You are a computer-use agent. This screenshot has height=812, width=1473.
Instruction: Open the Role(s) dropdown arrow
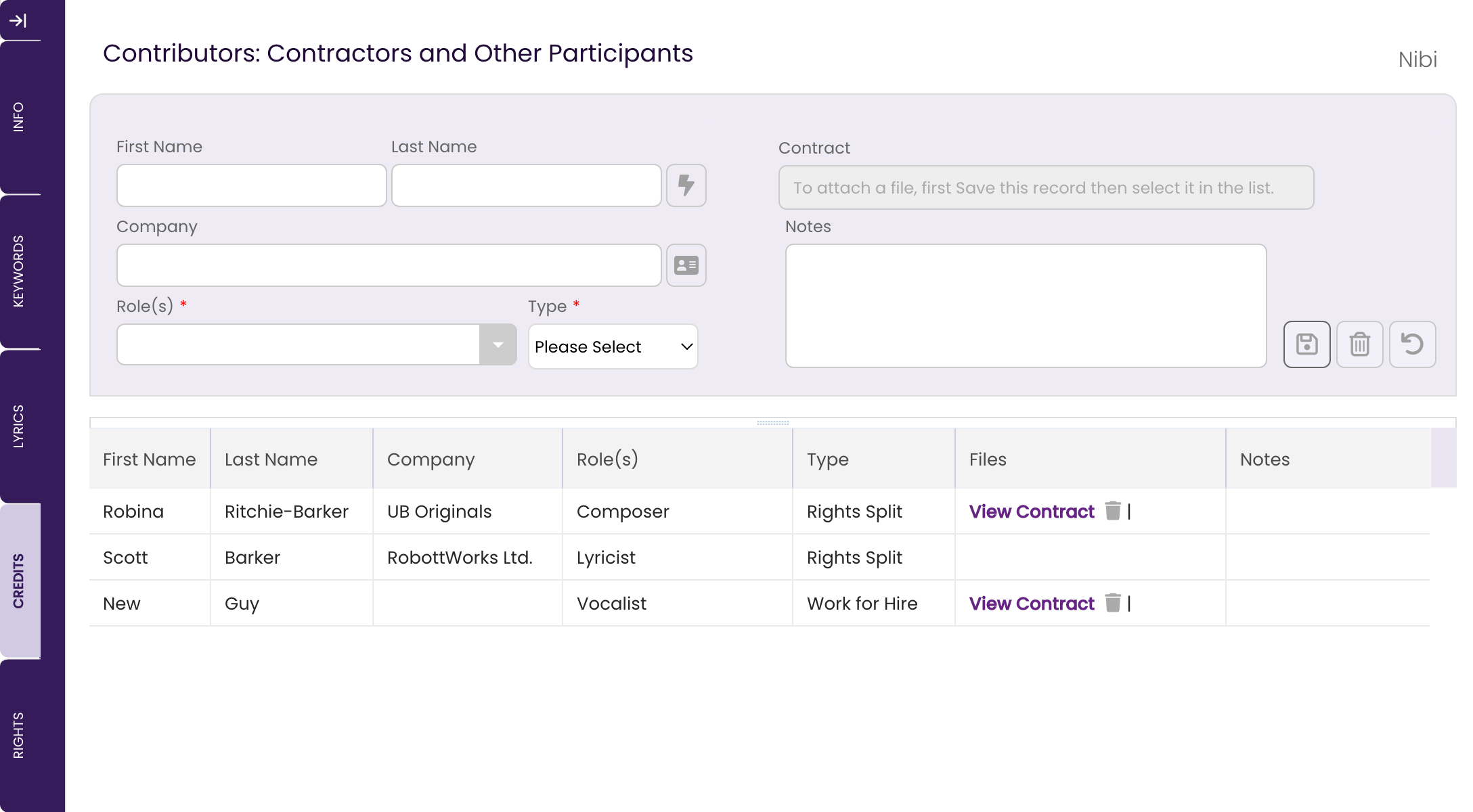(x=498, y=344)
